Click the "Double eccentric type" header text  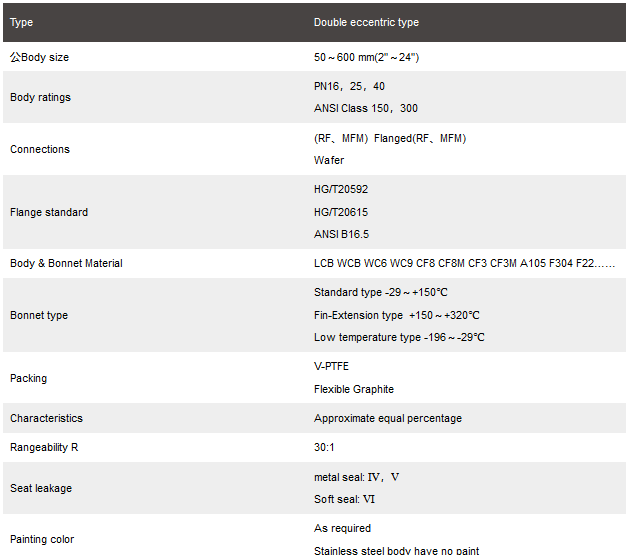coord(366,22)
